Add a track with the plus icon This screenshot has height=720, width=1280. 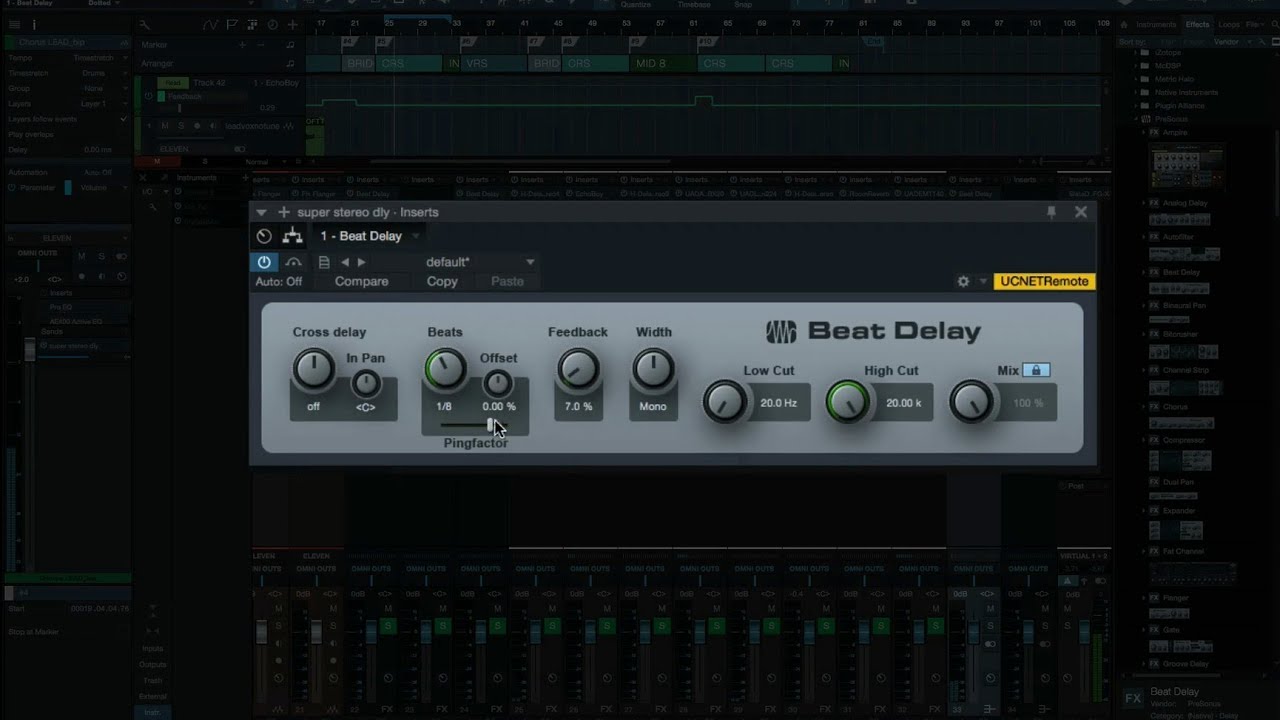tap(292, 24)
